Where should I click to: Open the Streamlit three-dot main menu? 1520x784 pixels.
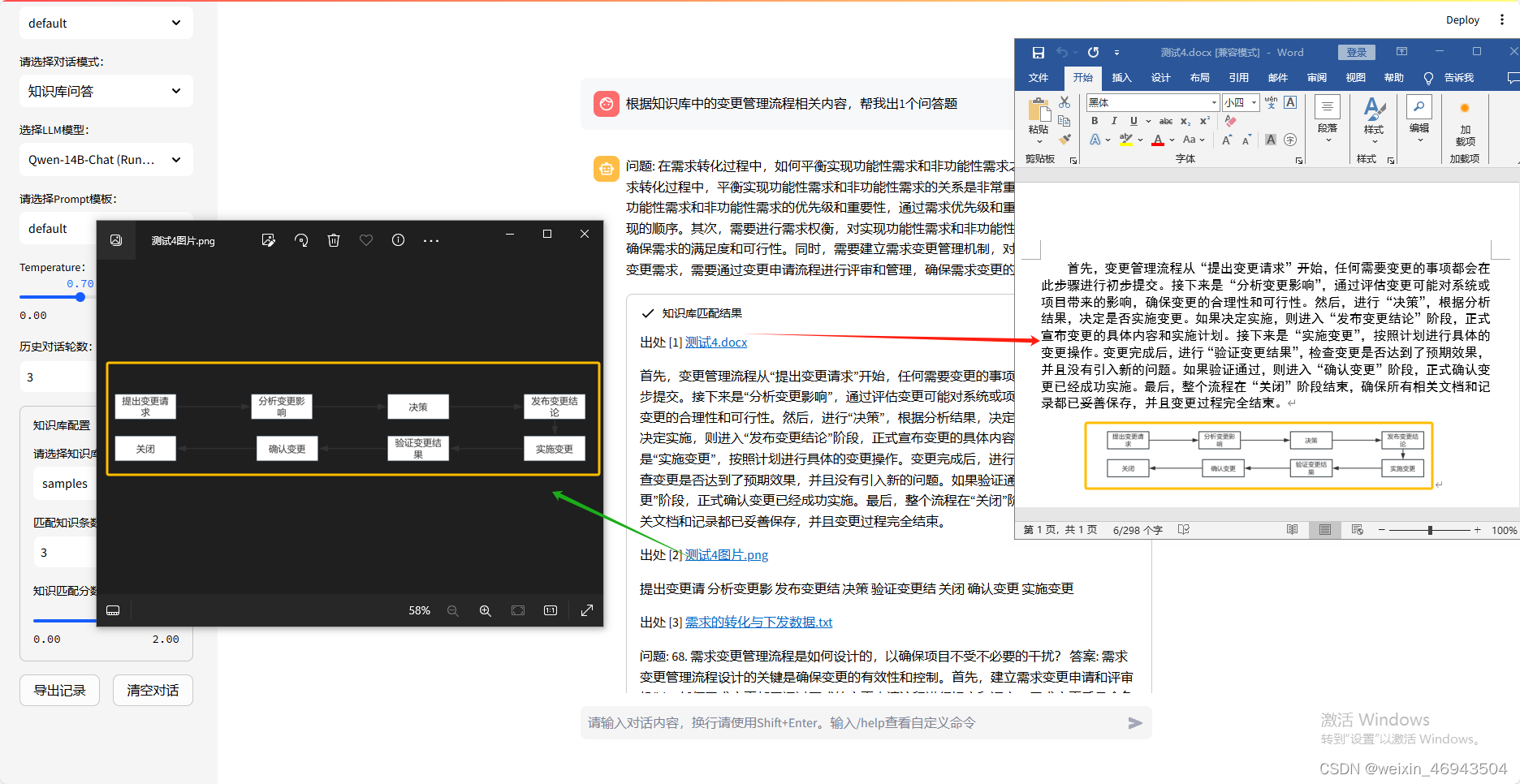(x=1501, y=20)
